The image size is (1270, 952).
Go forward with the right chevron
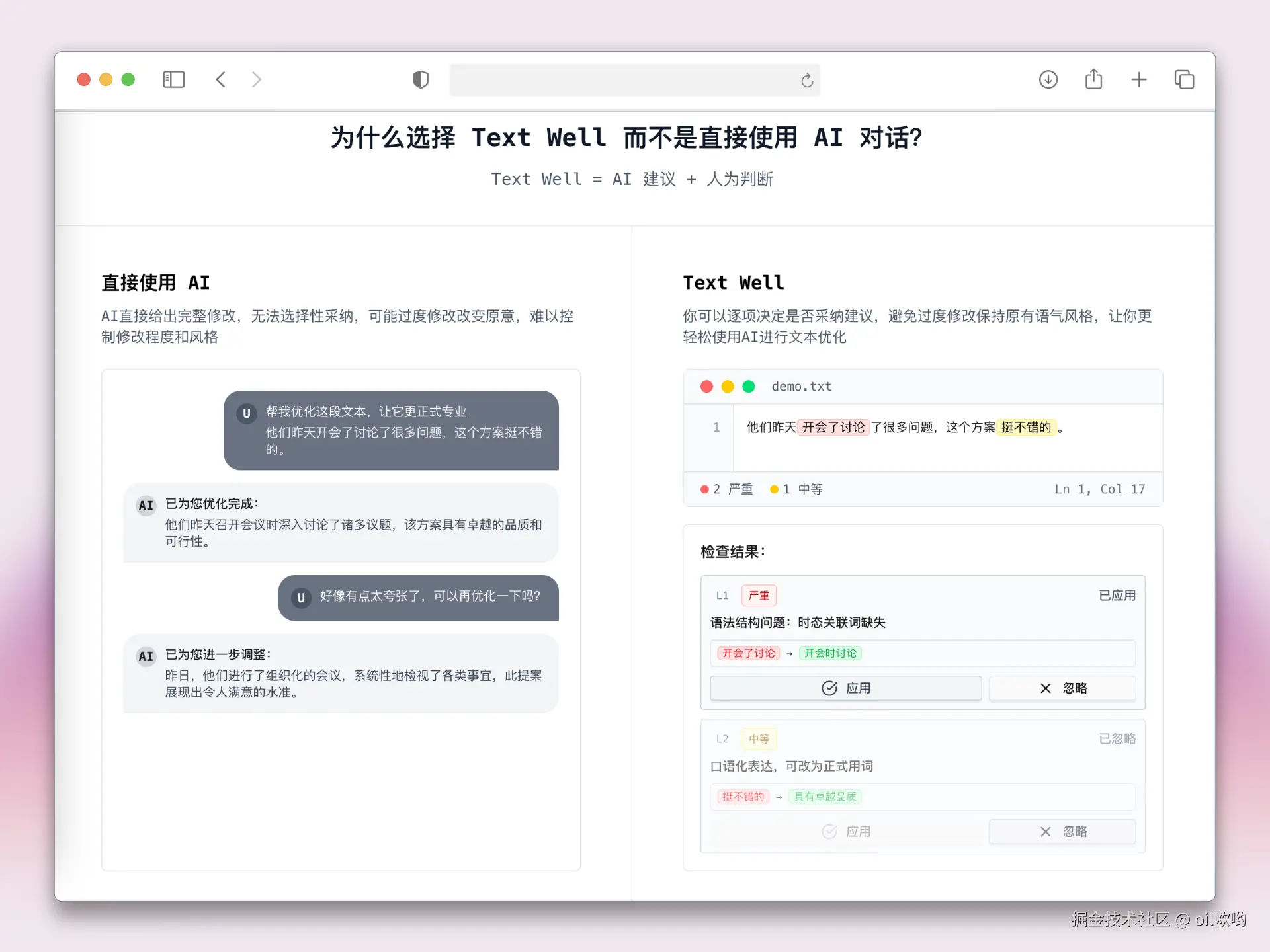pos(257,80)
